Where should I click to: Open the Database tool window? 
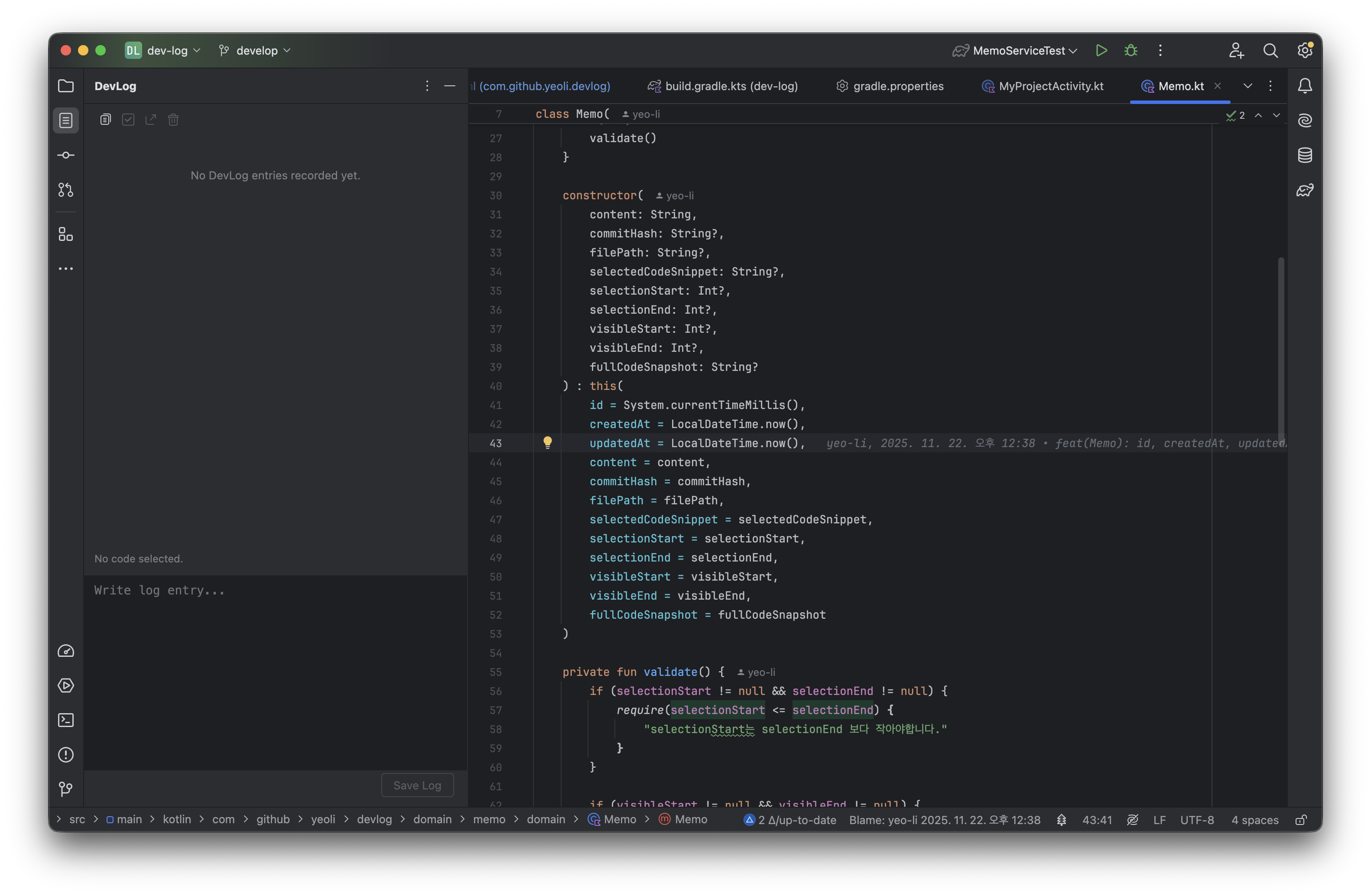tap(1305, 155)
